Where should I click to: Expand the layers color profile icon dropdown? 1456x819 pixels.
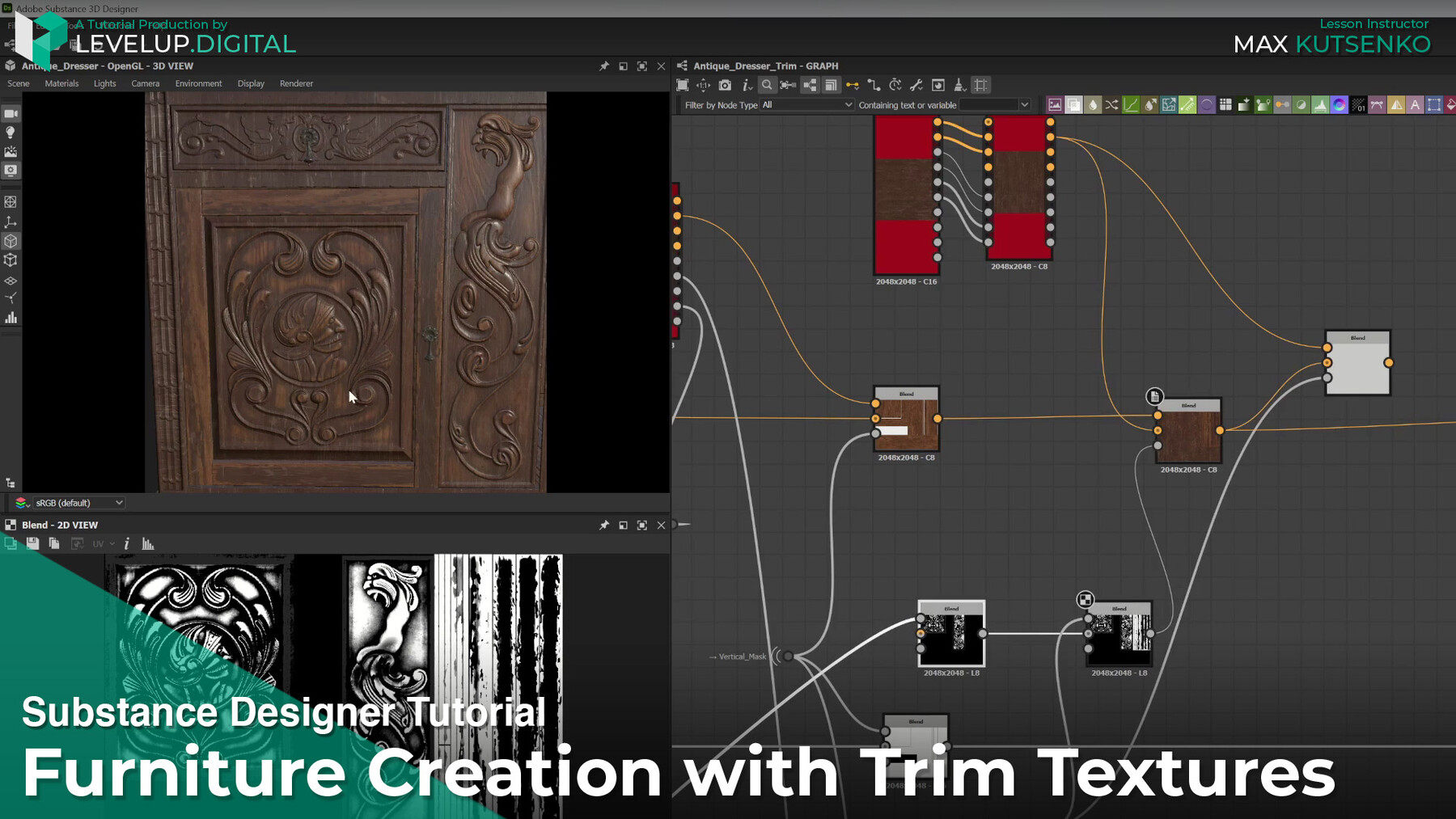pyautogui.click(x=22, y=503)
